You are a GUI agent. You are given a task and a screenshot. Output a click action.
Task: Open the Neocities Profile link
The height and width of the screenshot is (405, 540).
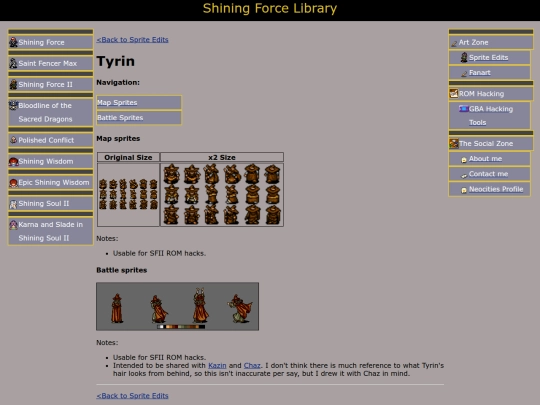tap(496, 189)
